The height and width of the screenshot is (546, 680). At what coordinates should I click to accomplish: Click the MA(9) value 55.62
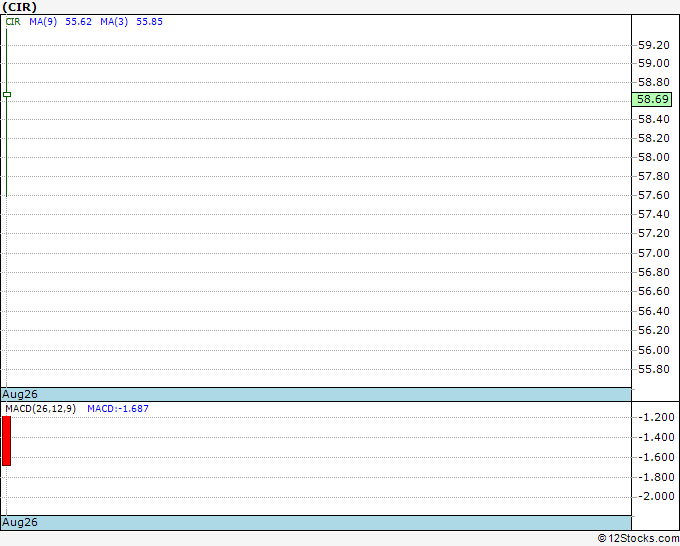[x=78, y=22]
